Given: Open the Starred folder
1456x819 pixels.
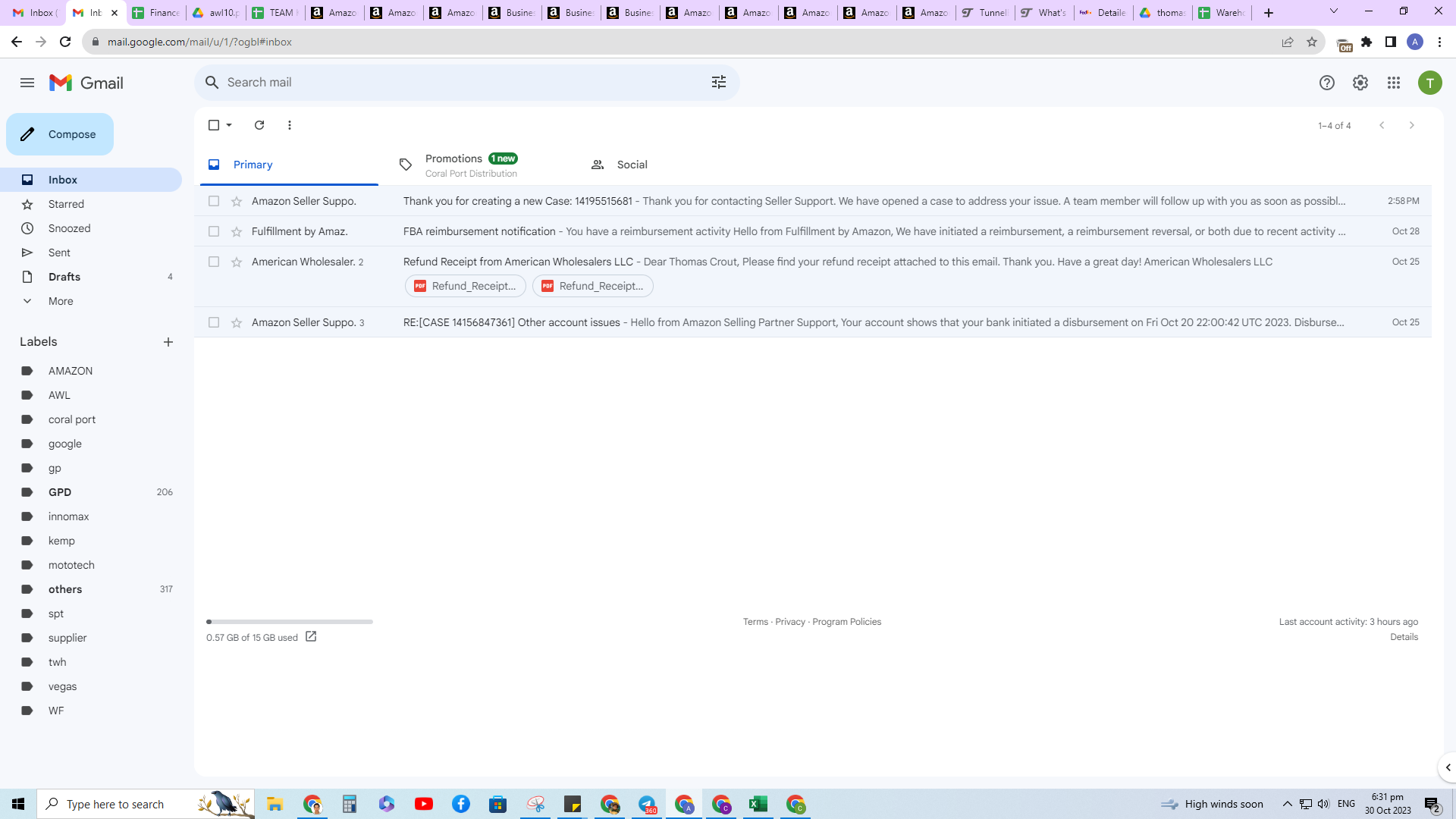Looking at the screenshot, I should [x=91, y=204].
